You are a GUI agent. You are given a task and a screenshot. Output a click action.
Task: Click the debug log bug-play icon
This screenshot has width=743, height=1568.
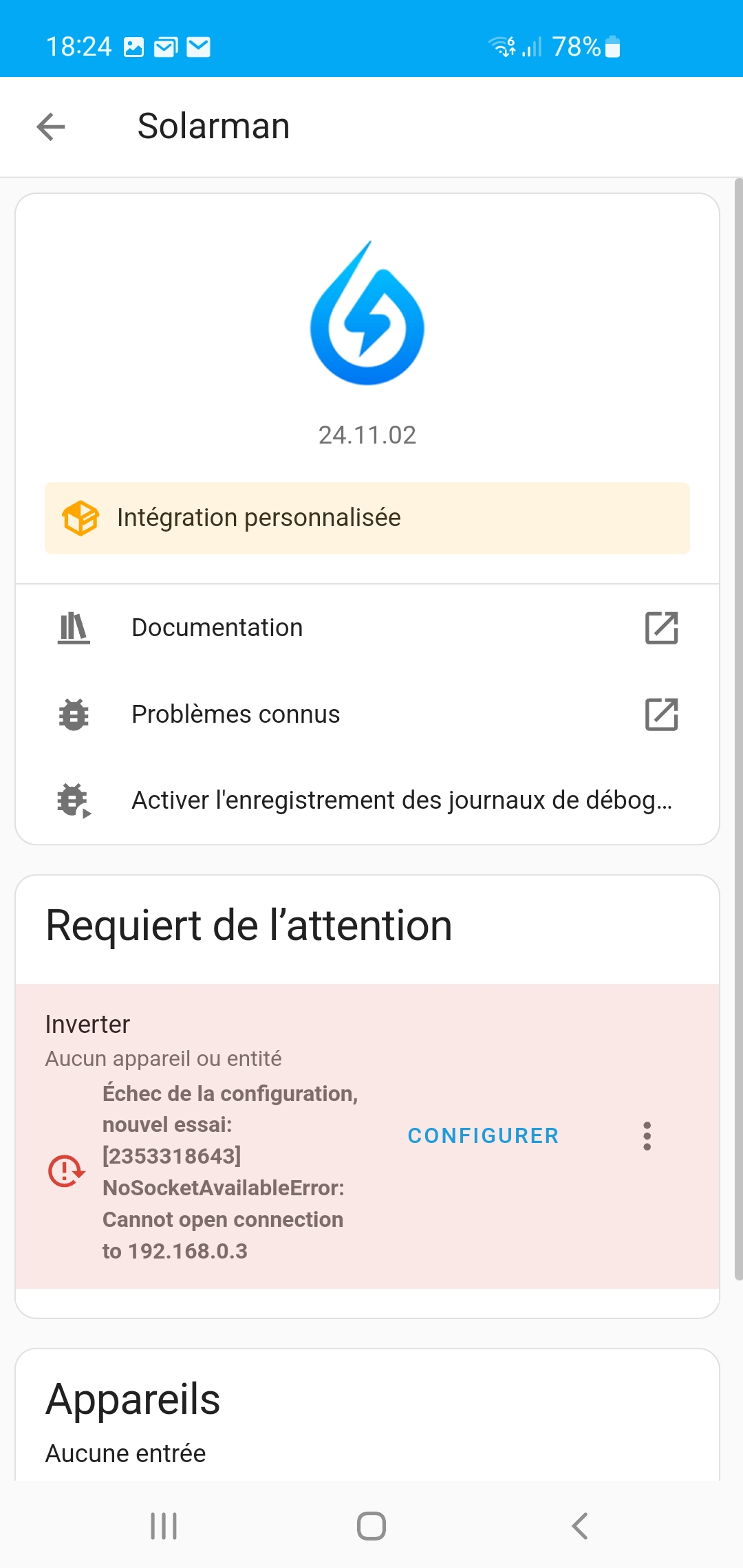(x=74, y=801)
